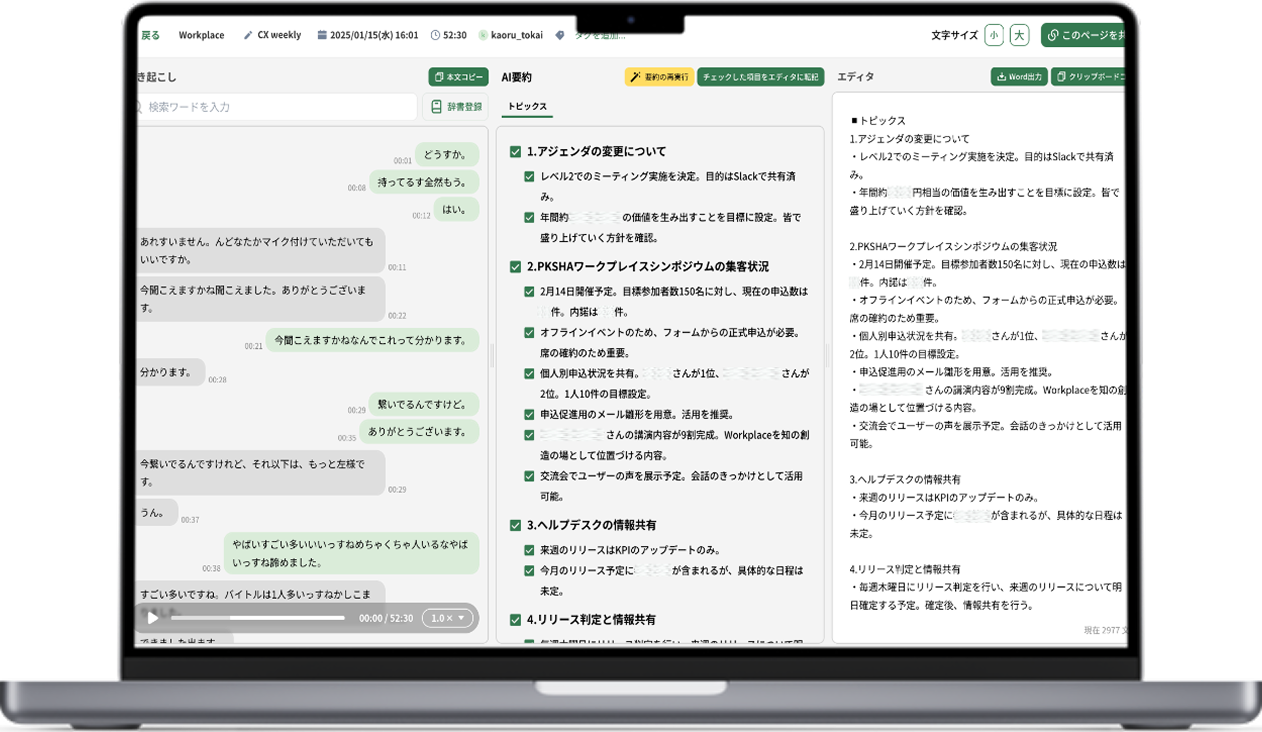Toggle checkbox 4.リリース判定と情報共有
The width and height of the screenshot is (1262, 732).
[x=515, y=620]
